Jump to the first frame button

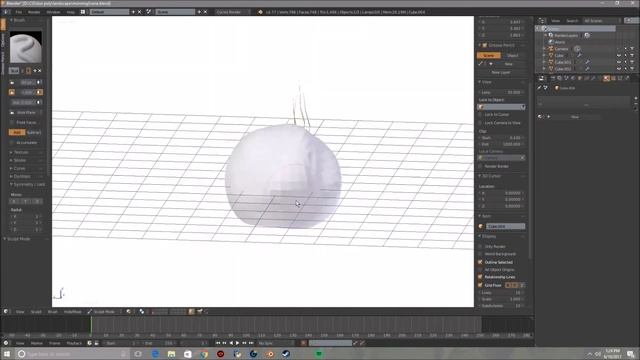click(218, 343)
